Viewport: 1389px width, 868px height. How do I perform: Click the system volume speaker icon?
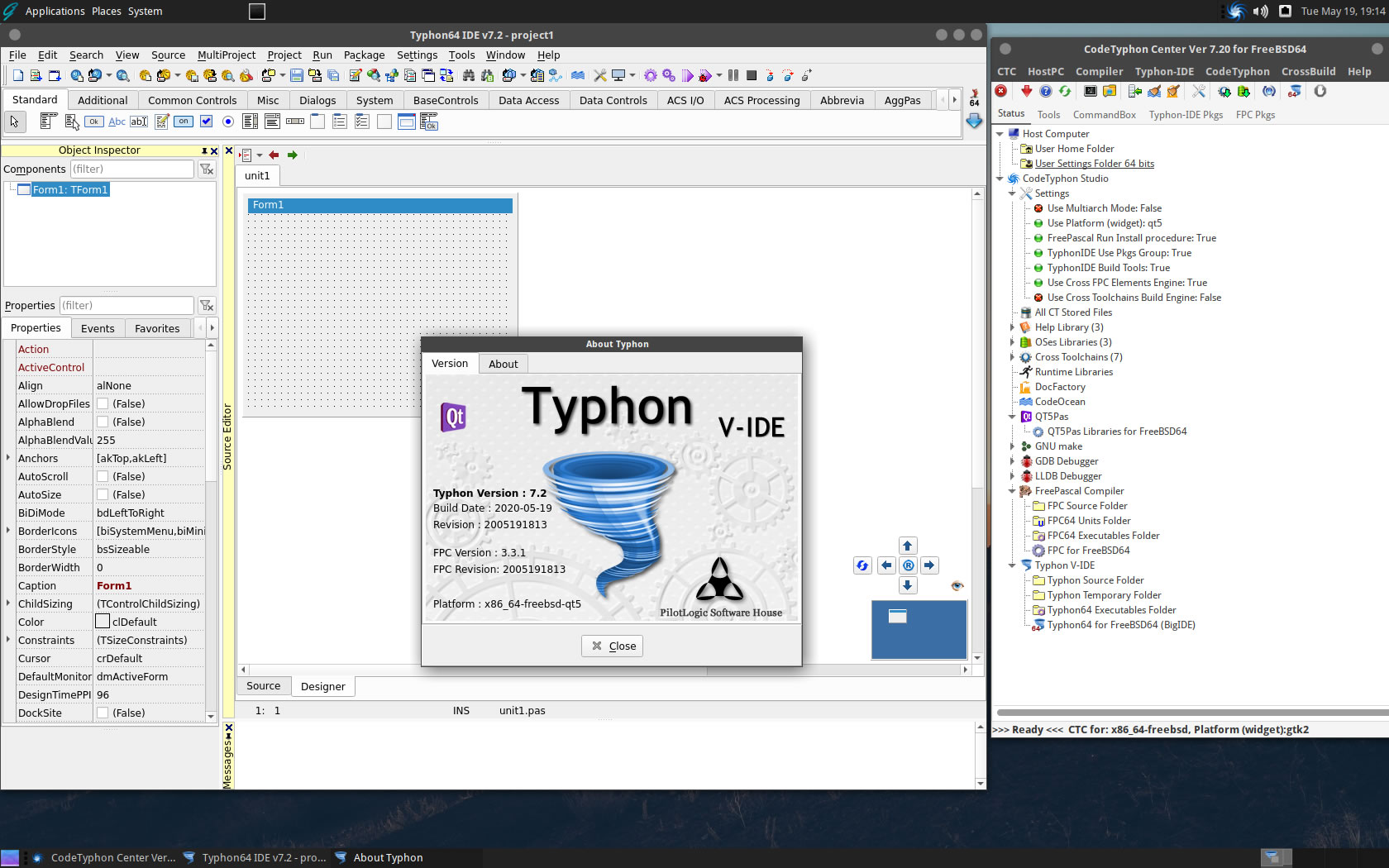[x=1260, y=11]
